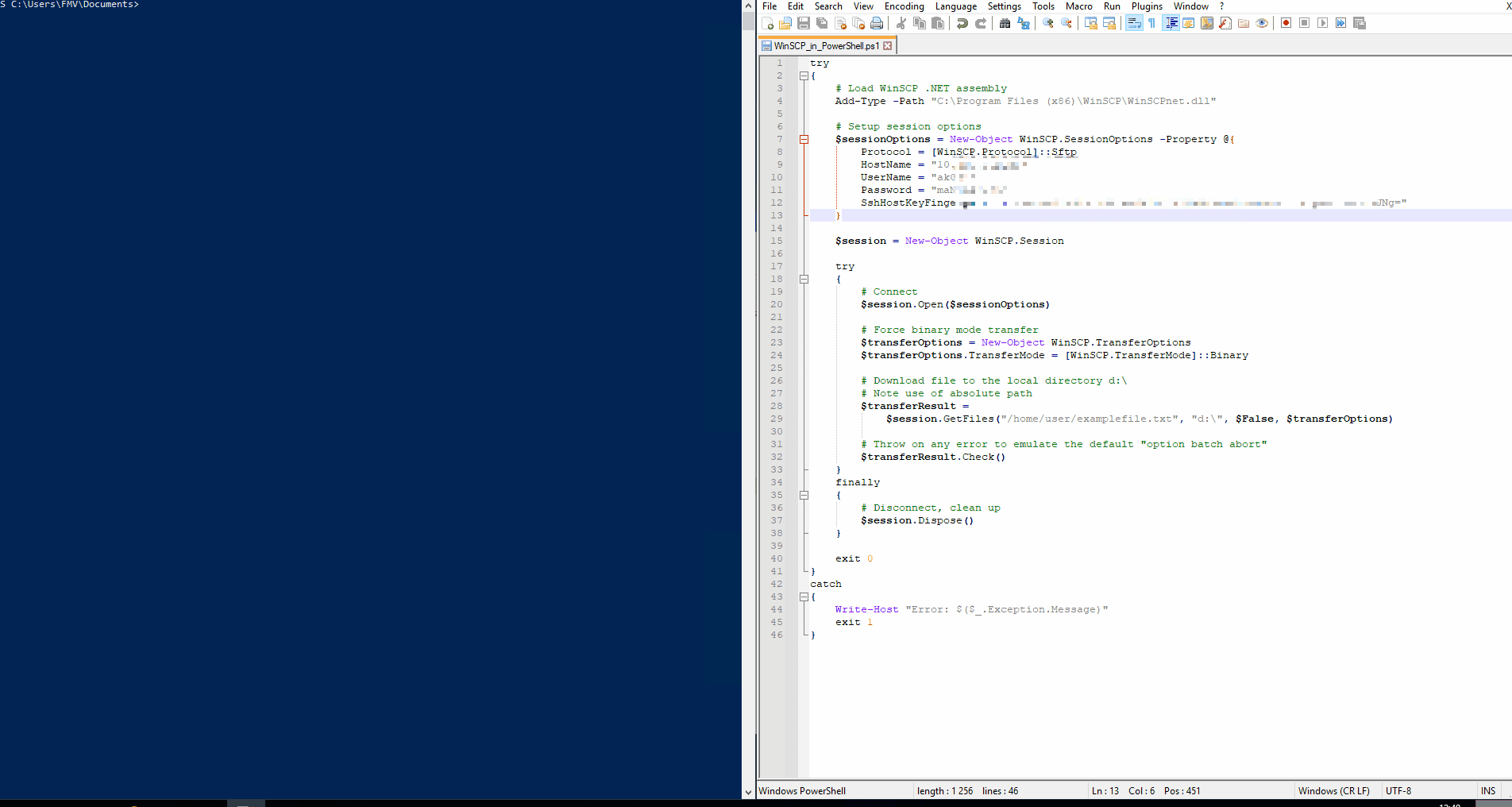
Task: Click Windows (CR LF) in status bar
Action: point(1333,791)
